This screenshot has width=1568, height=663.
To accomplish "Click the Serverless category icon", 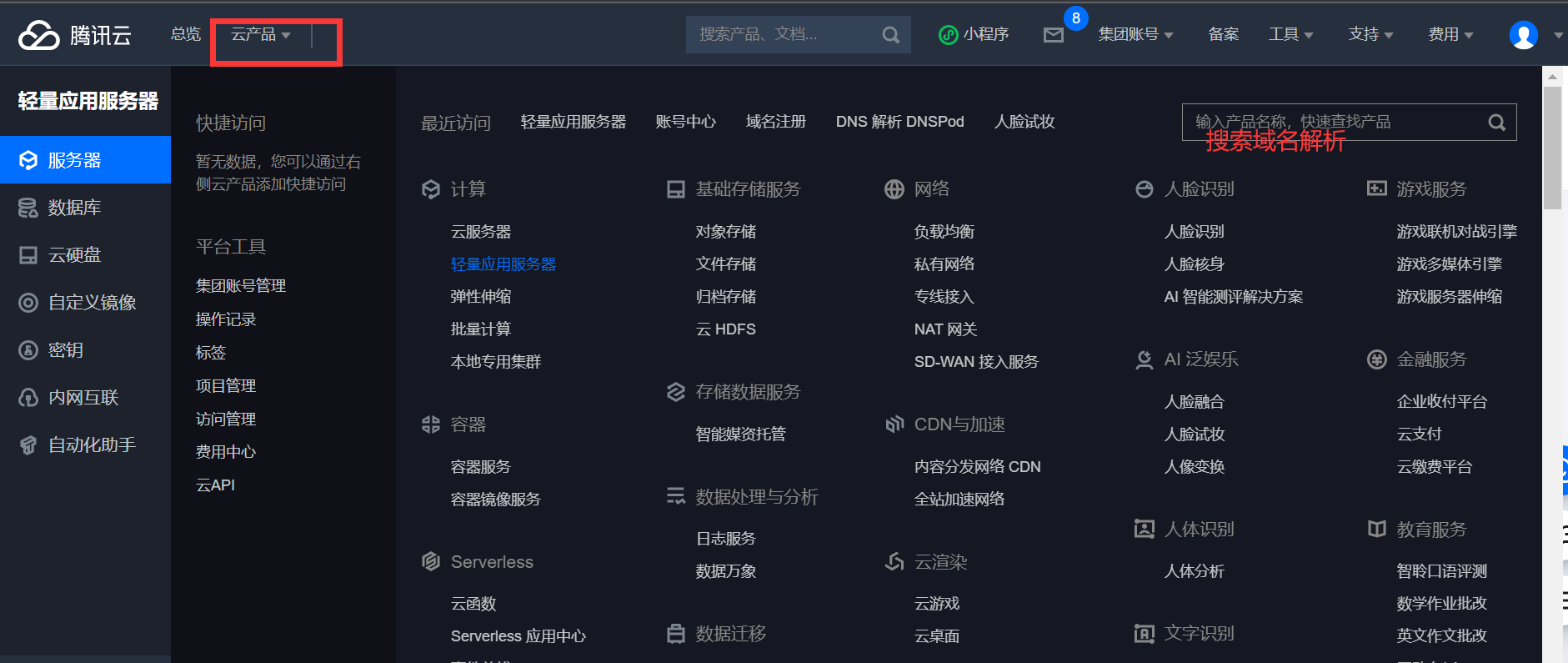I will (431, 561).
